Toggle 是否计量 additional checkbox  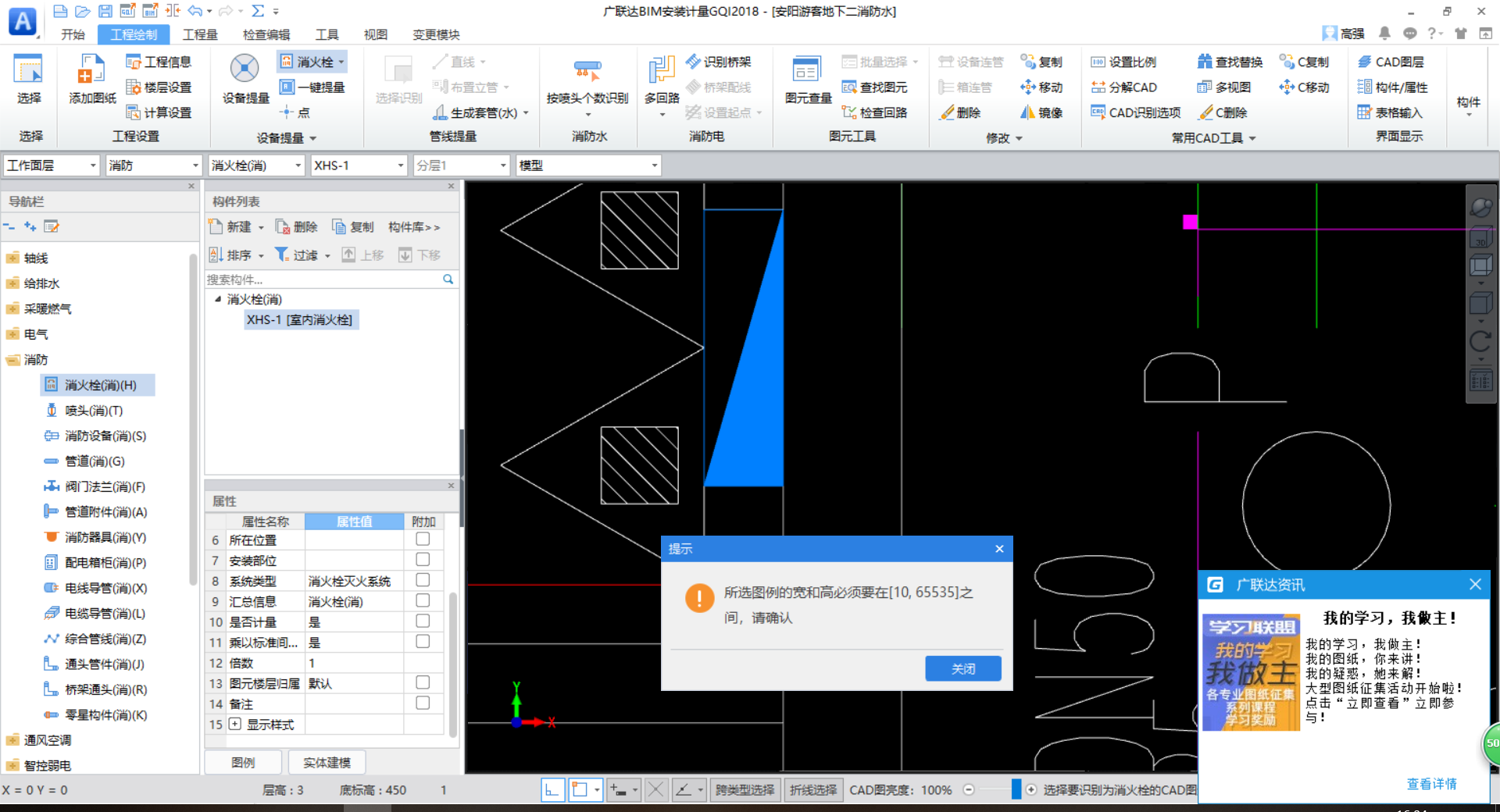pos(423,621)
